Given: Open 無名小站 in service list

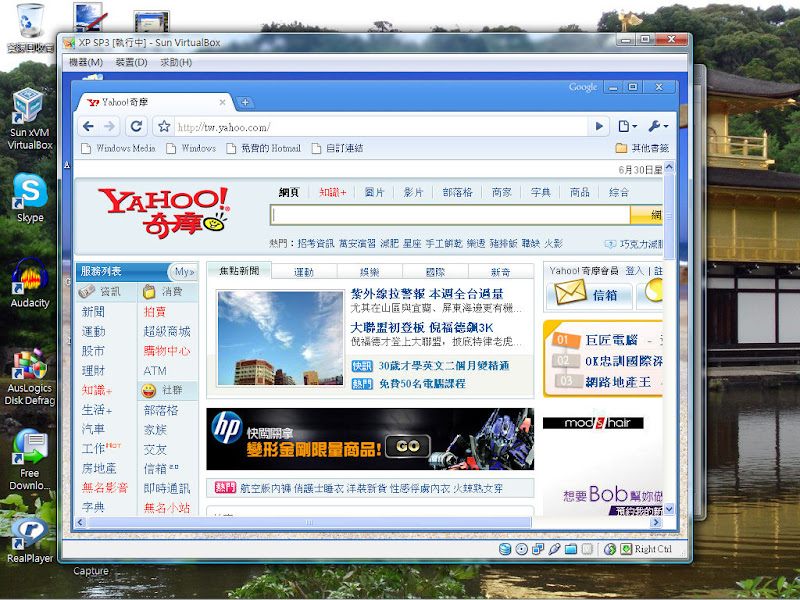Looking at the screenshot, I should 167,508.
